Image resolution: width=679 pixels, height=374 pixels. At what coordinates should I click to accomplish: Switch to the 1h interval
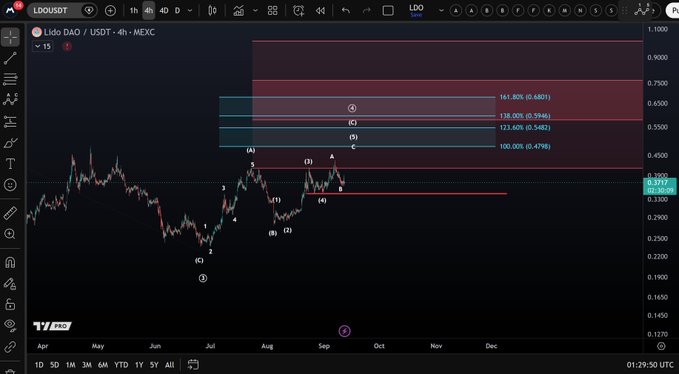pyautogui.click(x=134, y=11)
